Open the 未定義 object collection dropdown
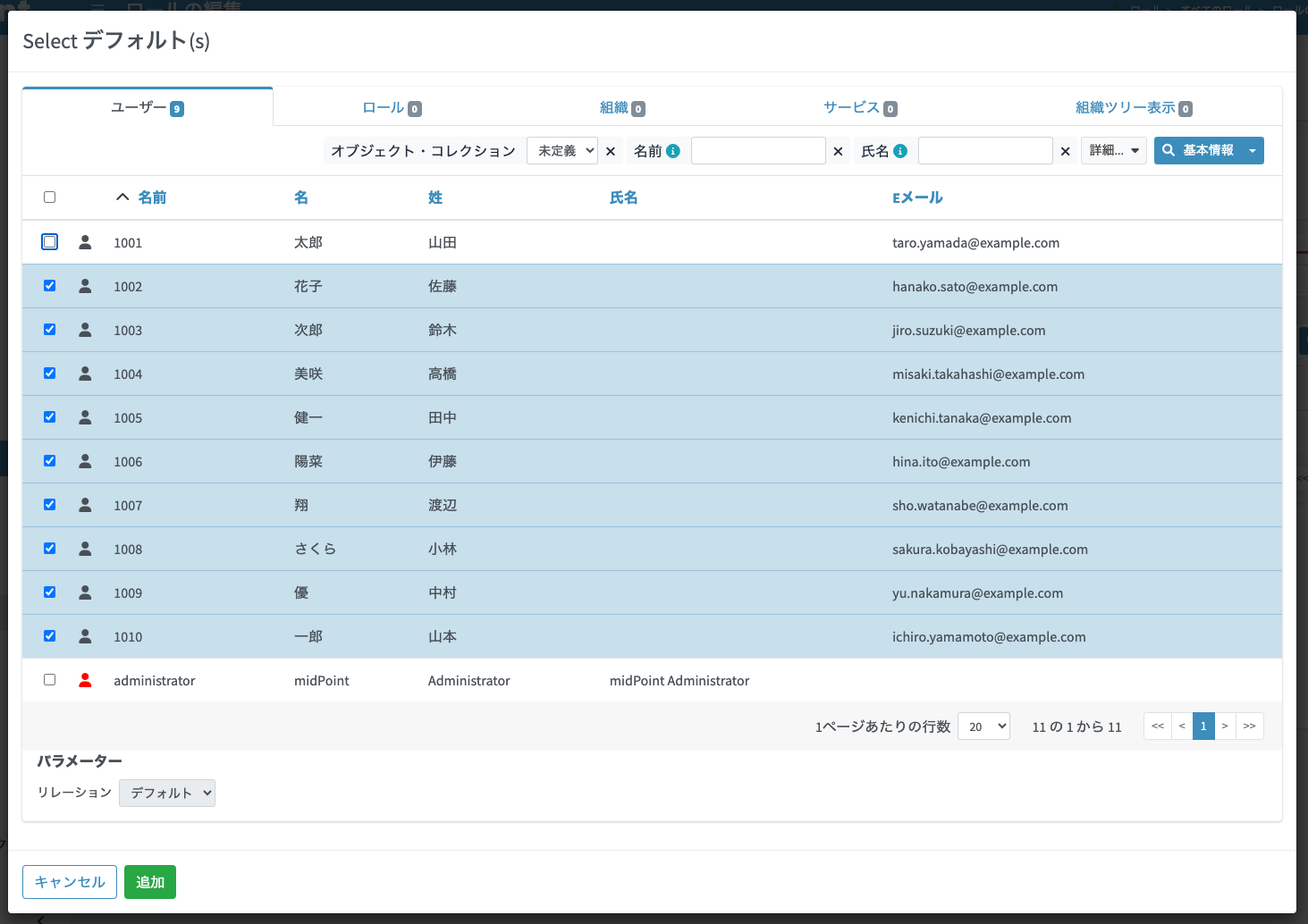Viewport: 1308px width, 924px height. pyautogui.click(x=562, y=151)
